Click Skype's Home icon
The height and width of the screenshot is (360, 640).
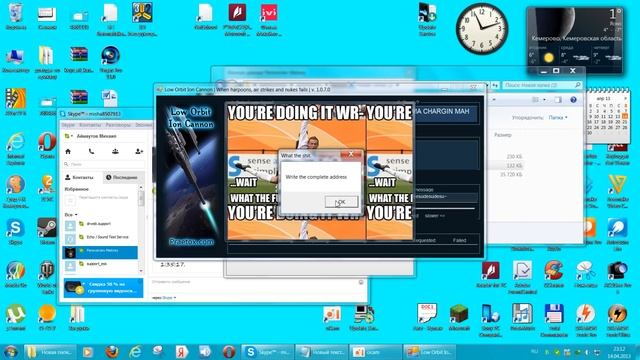[68, 151]
